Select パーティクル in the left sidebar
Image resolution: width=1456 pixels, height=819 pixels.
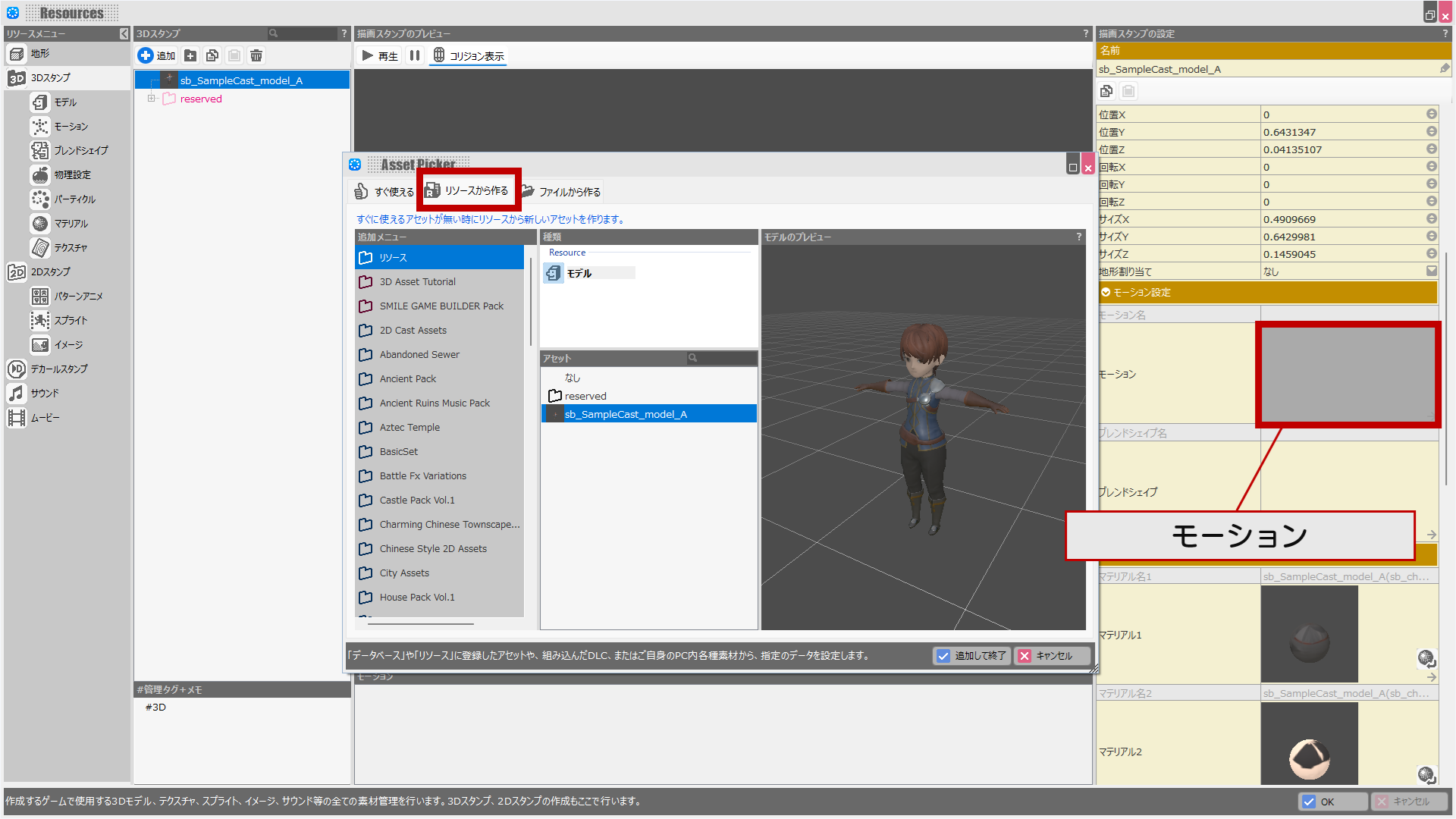[74, 199]
